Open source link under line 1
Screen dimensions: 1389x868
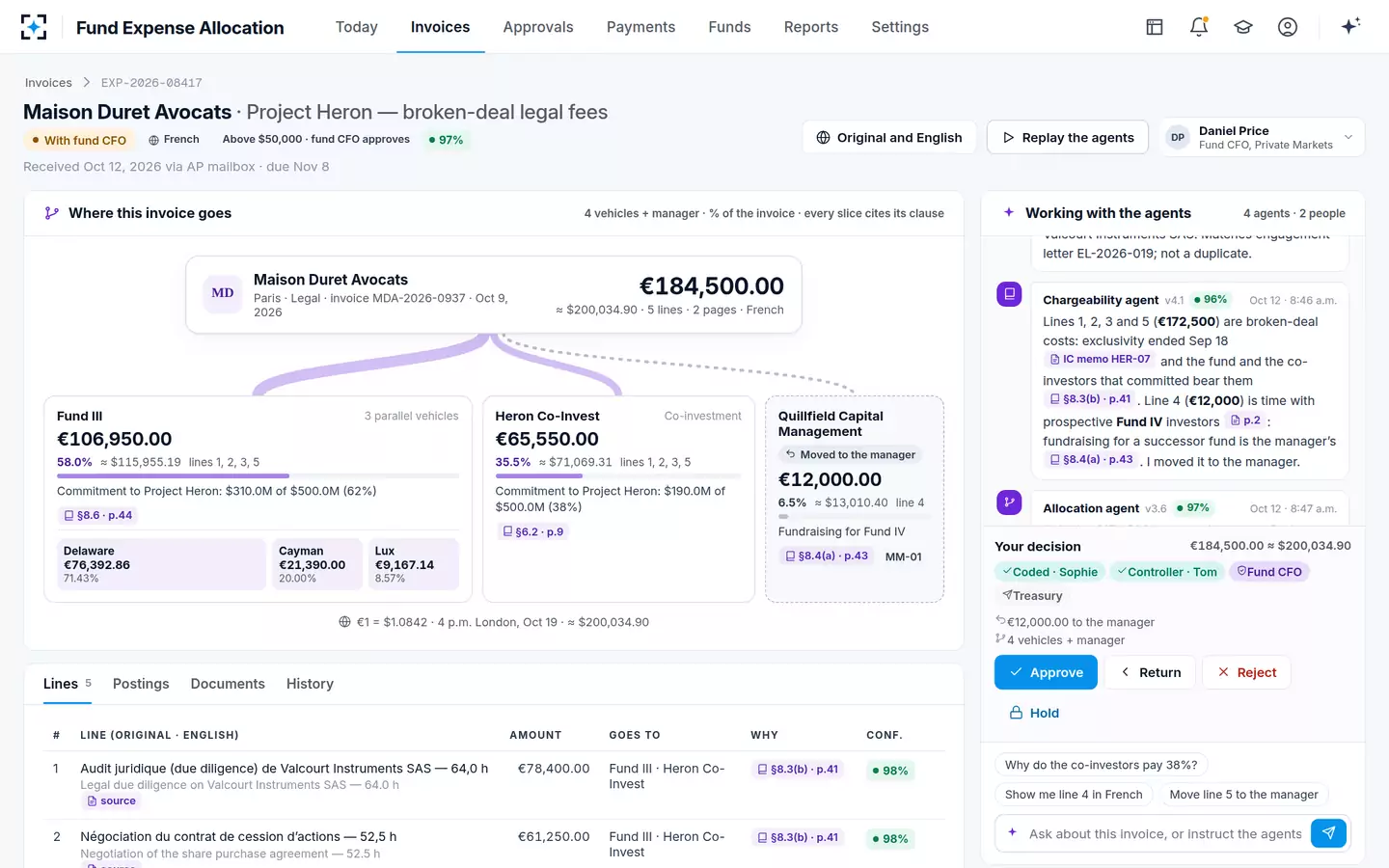pyautogui.click(x=111, y=801)
